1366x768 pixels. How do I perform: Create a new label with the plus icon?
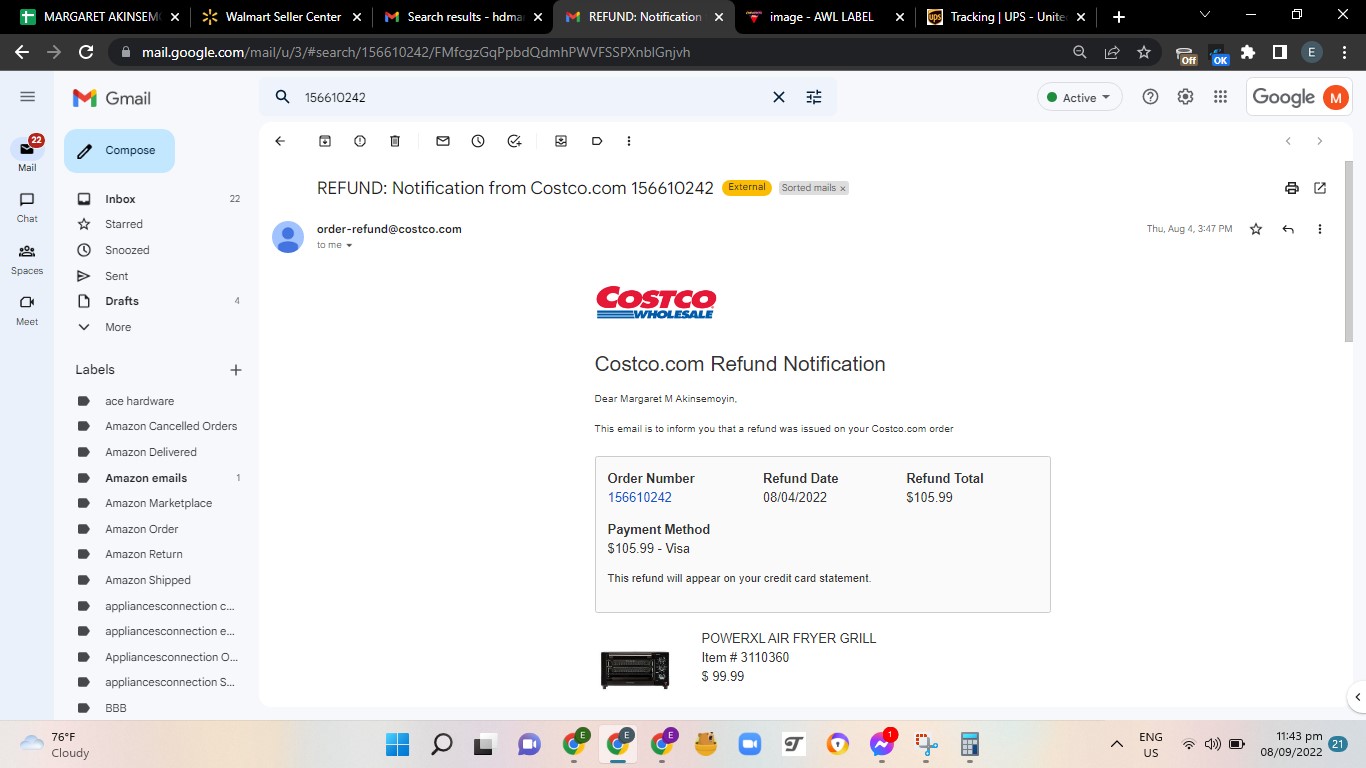236,370
